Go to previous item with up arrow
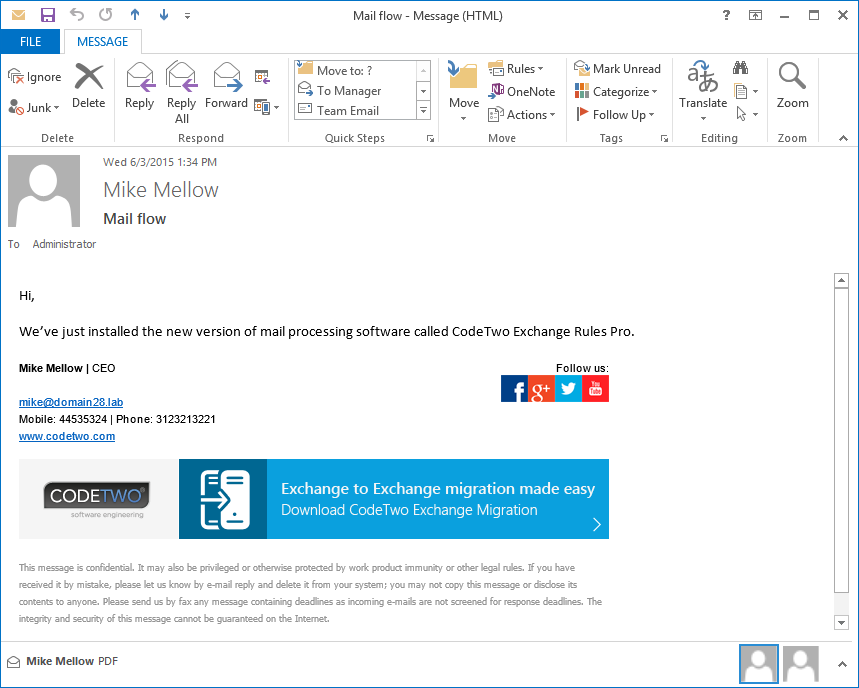This screenshot has width=859, height=688. [135, 15]
